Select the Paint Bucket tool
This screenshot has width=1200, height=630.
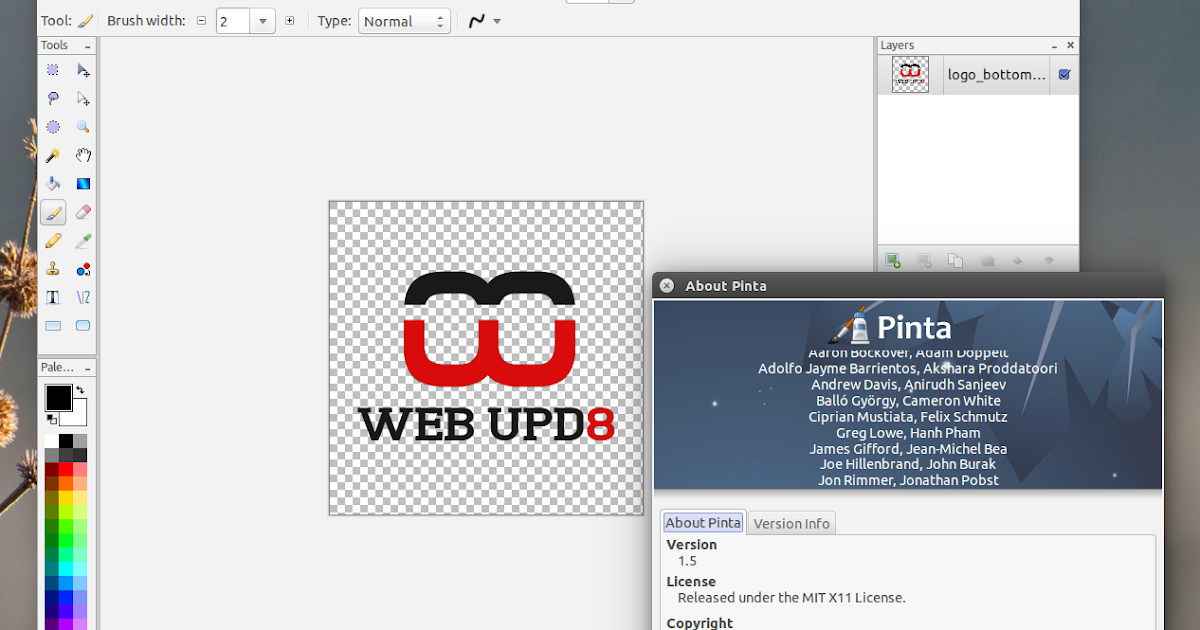[52, 183]
